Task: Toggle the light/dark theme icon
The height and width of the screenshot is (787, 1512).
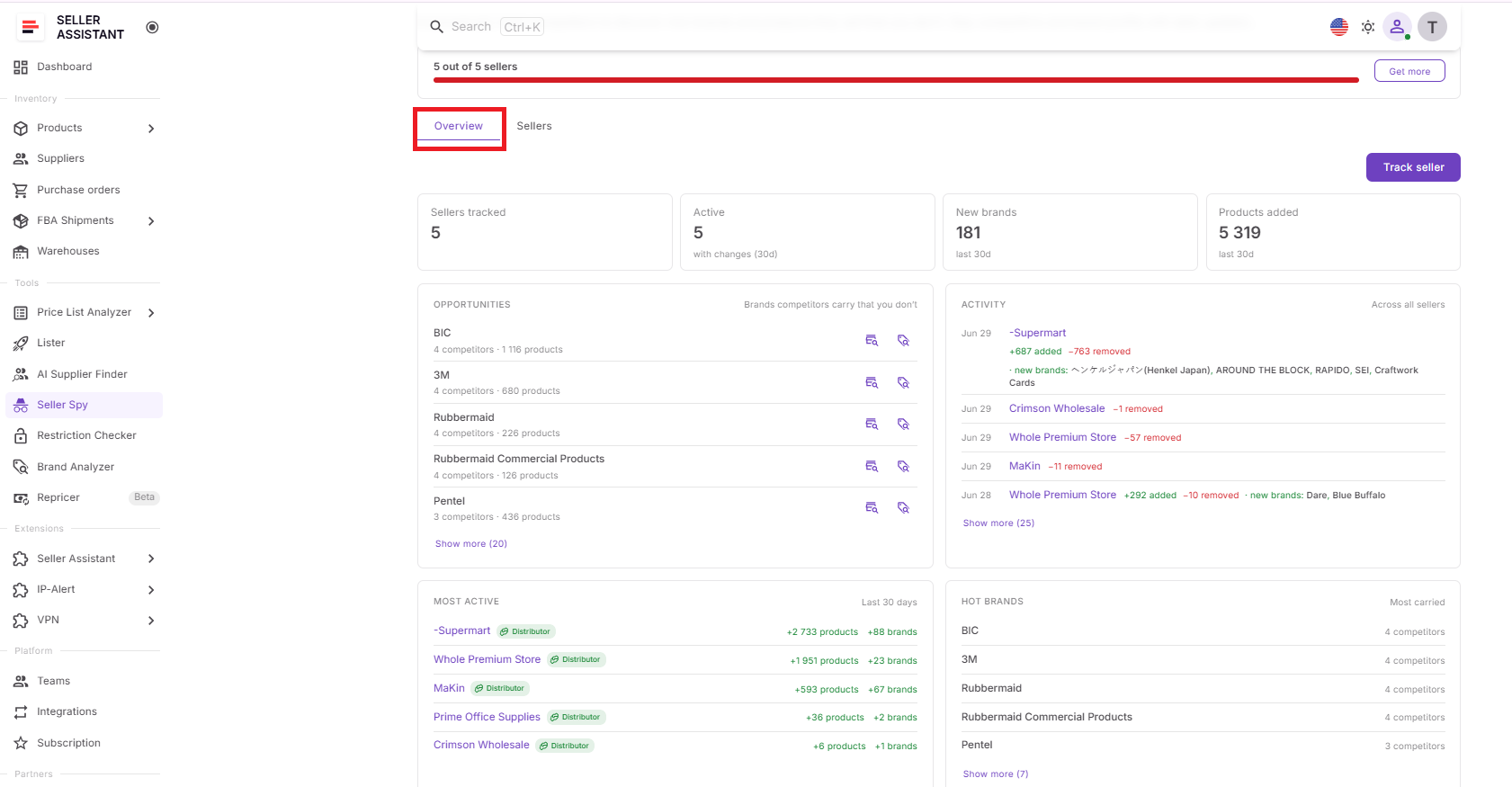Action: click(x=1368, y=27)
